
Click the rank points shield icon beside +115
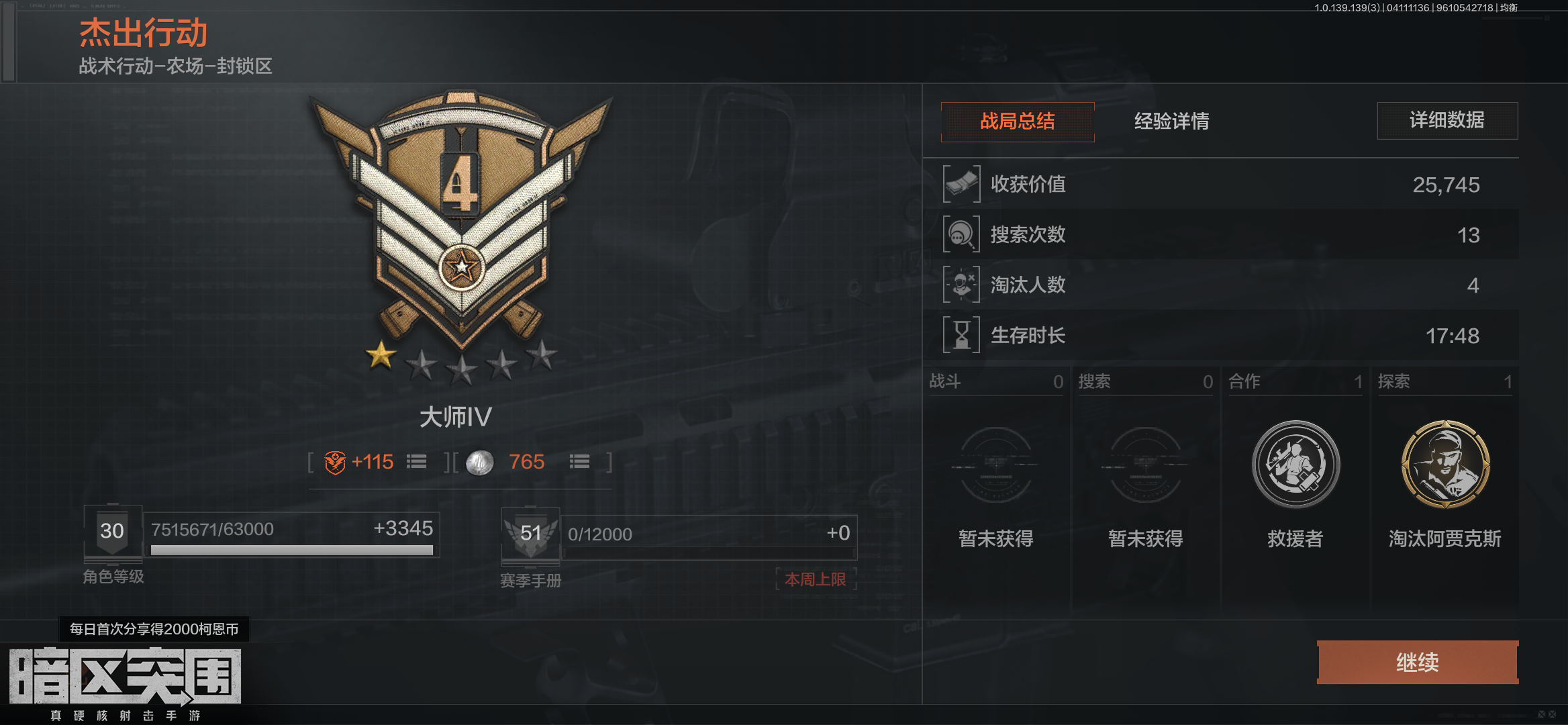pos(335,463)
